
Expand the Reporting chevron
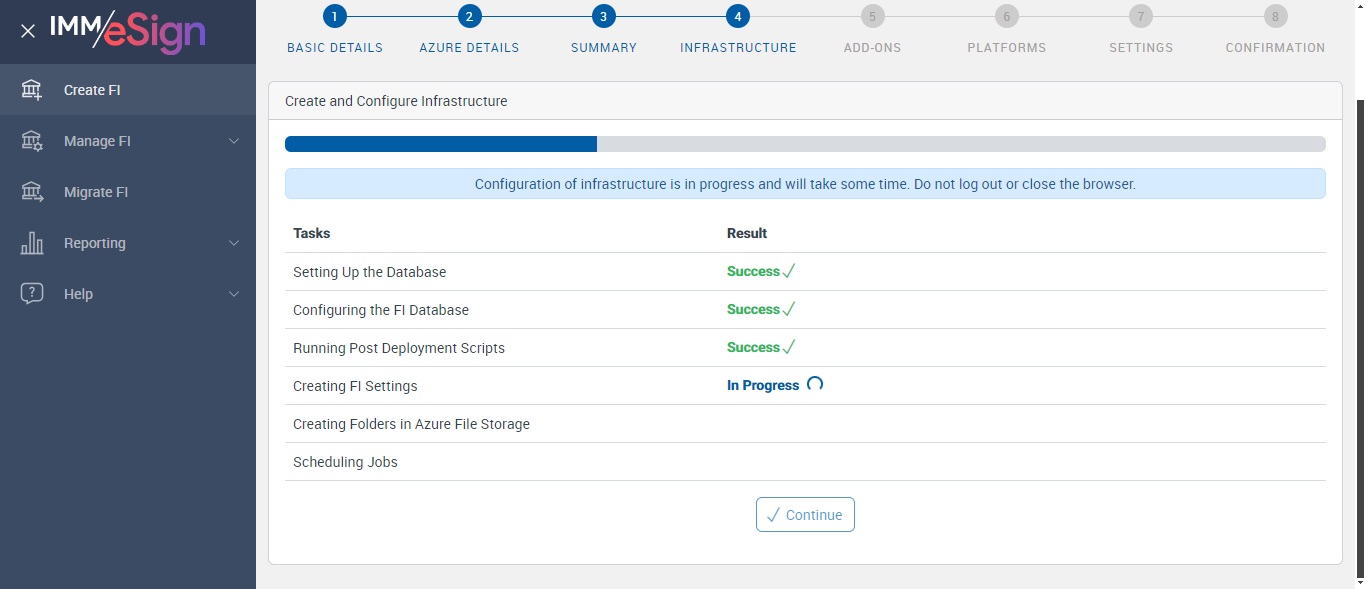[x=234, y=243]
